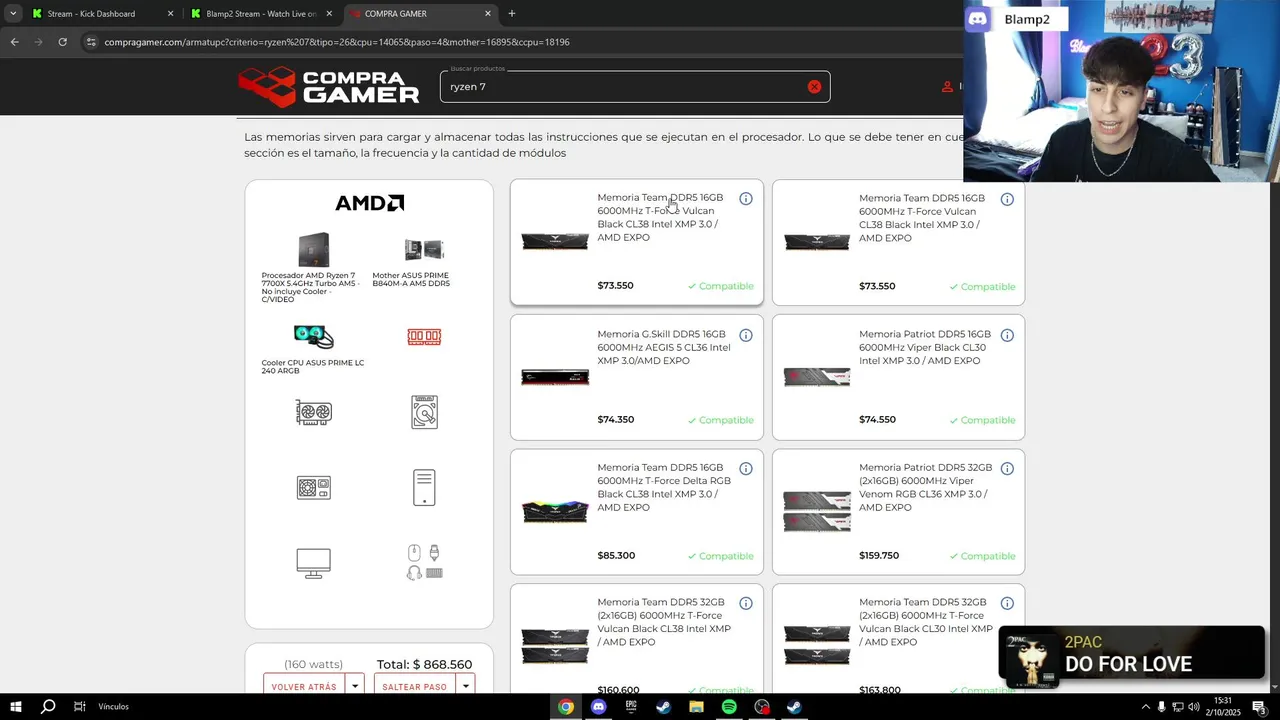
Task: Click price $159.750 on Viper Venom card
Action: (879, 556)
